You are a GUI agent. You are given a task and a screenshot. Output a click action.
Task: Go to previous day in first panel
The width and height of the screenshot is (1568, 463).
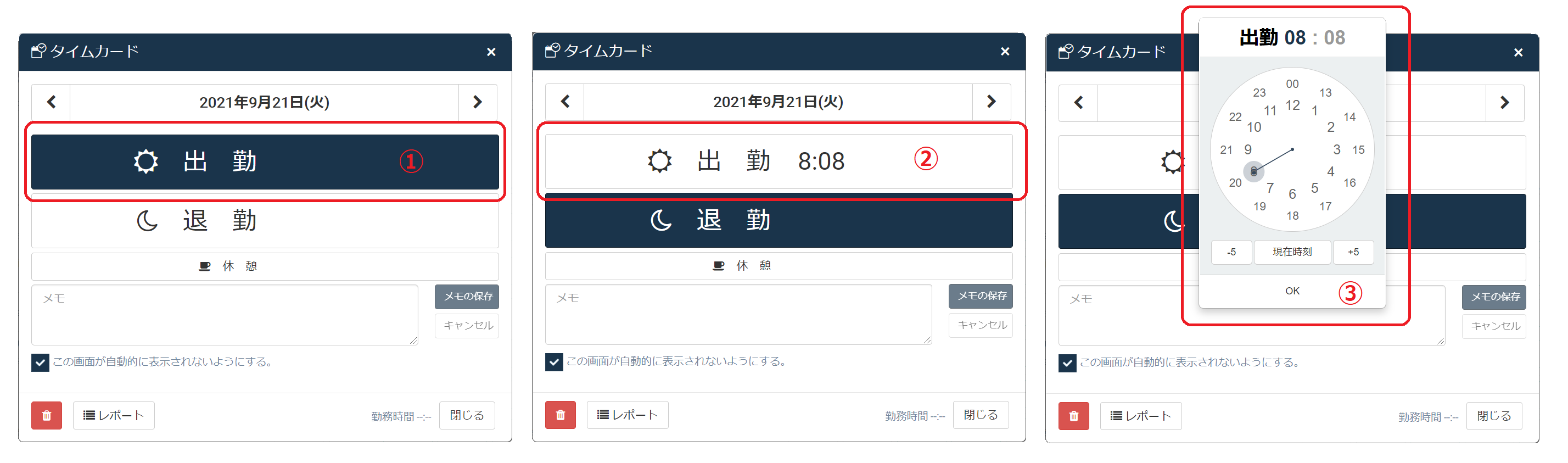(51, 102)
